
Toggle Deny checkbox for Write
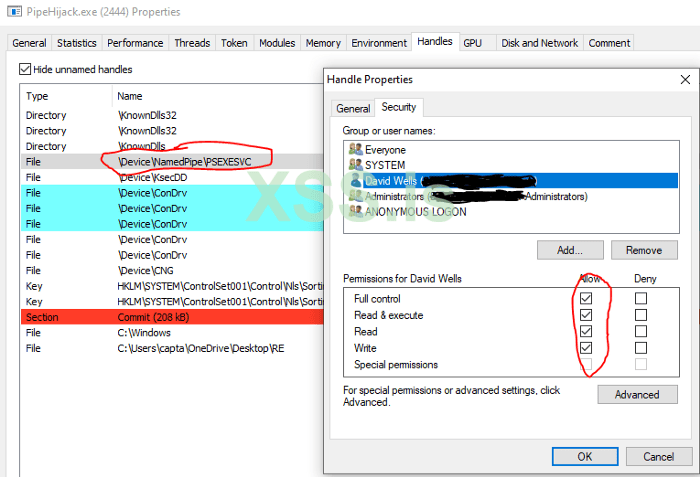[641, 348]
